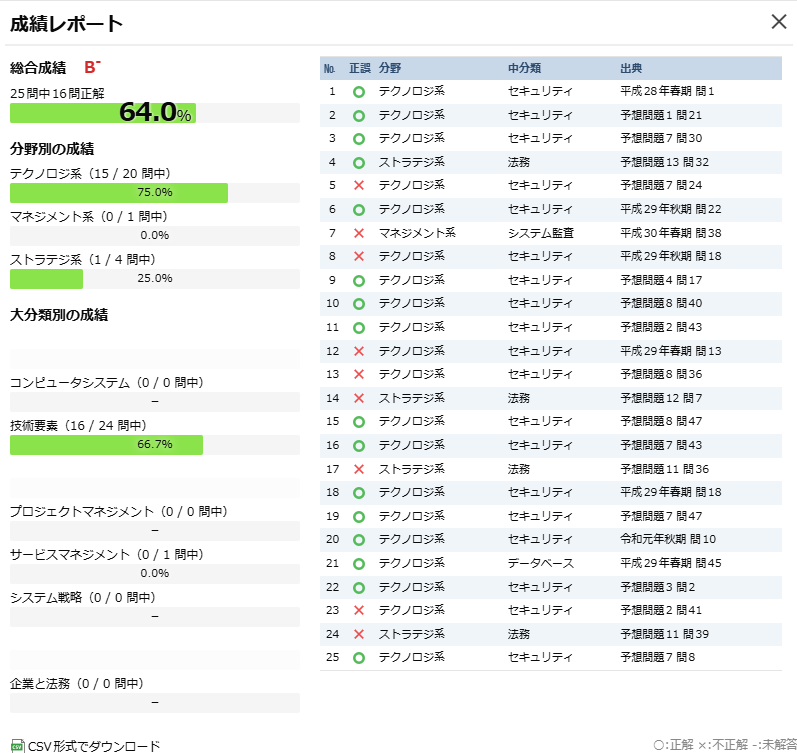797x753 pixels.
Task: Select source 予想問題4 問17
Action: pyautogui.click(x=661, y=280)
